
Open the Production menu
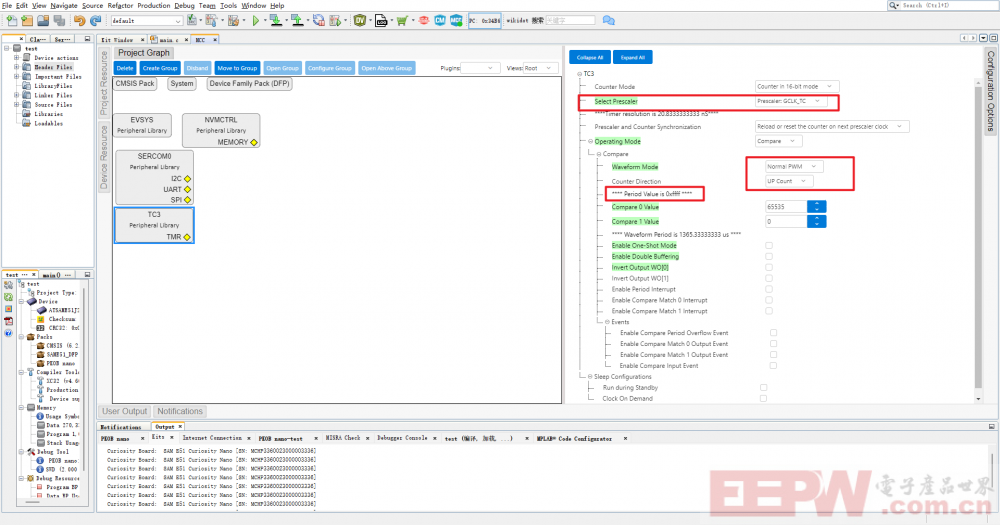click(x=154, y=5)
